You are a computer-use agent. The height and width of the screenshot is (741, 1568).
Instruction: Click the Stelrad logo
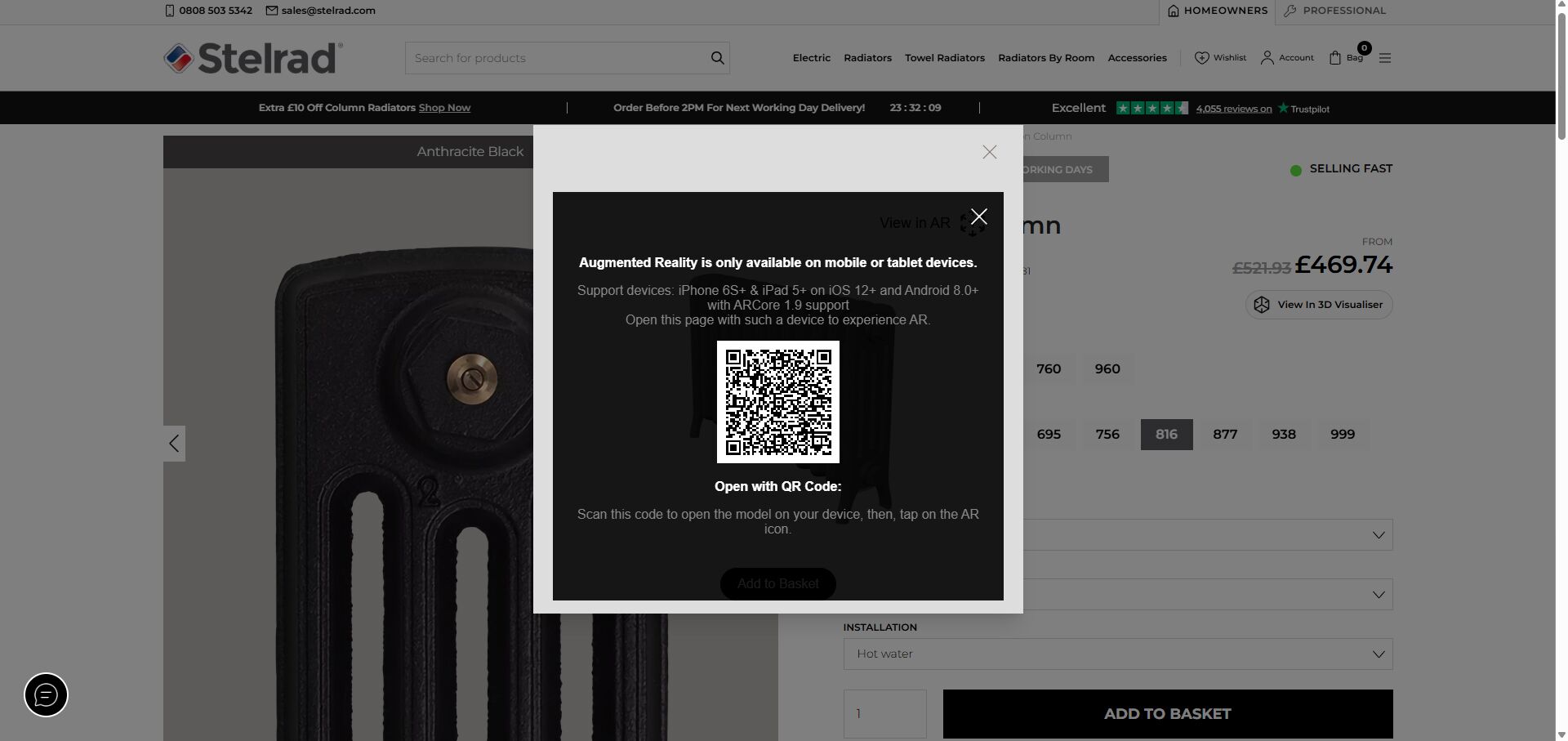tap(252, 58)
